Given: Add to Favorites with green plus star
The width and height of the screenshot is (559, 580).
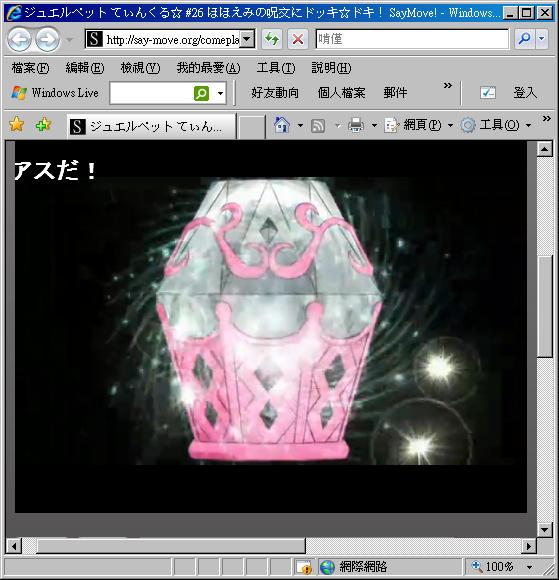Looking at the screenshot, I should pyautogui.click(x=43, y=125).
